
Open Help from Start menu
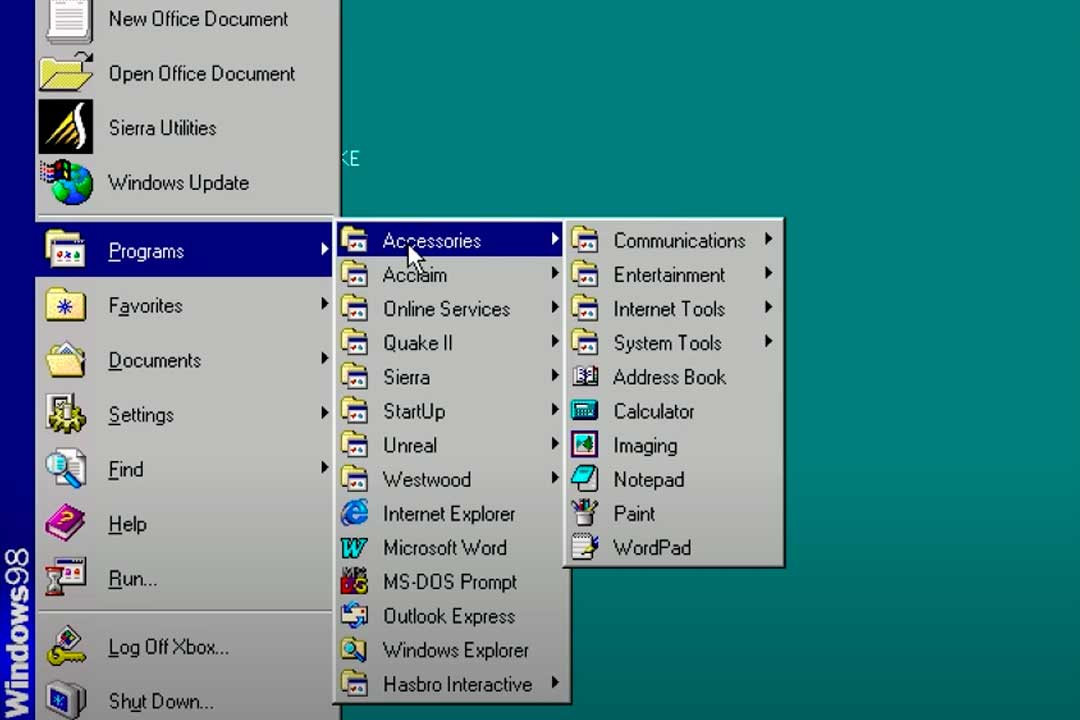click(185, 523)
